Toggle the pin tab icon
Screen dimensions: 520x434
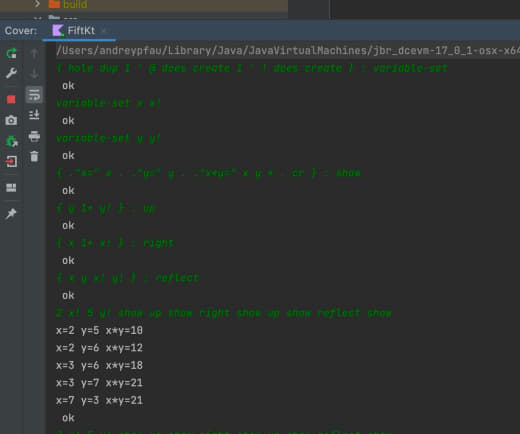click(11, 213)
